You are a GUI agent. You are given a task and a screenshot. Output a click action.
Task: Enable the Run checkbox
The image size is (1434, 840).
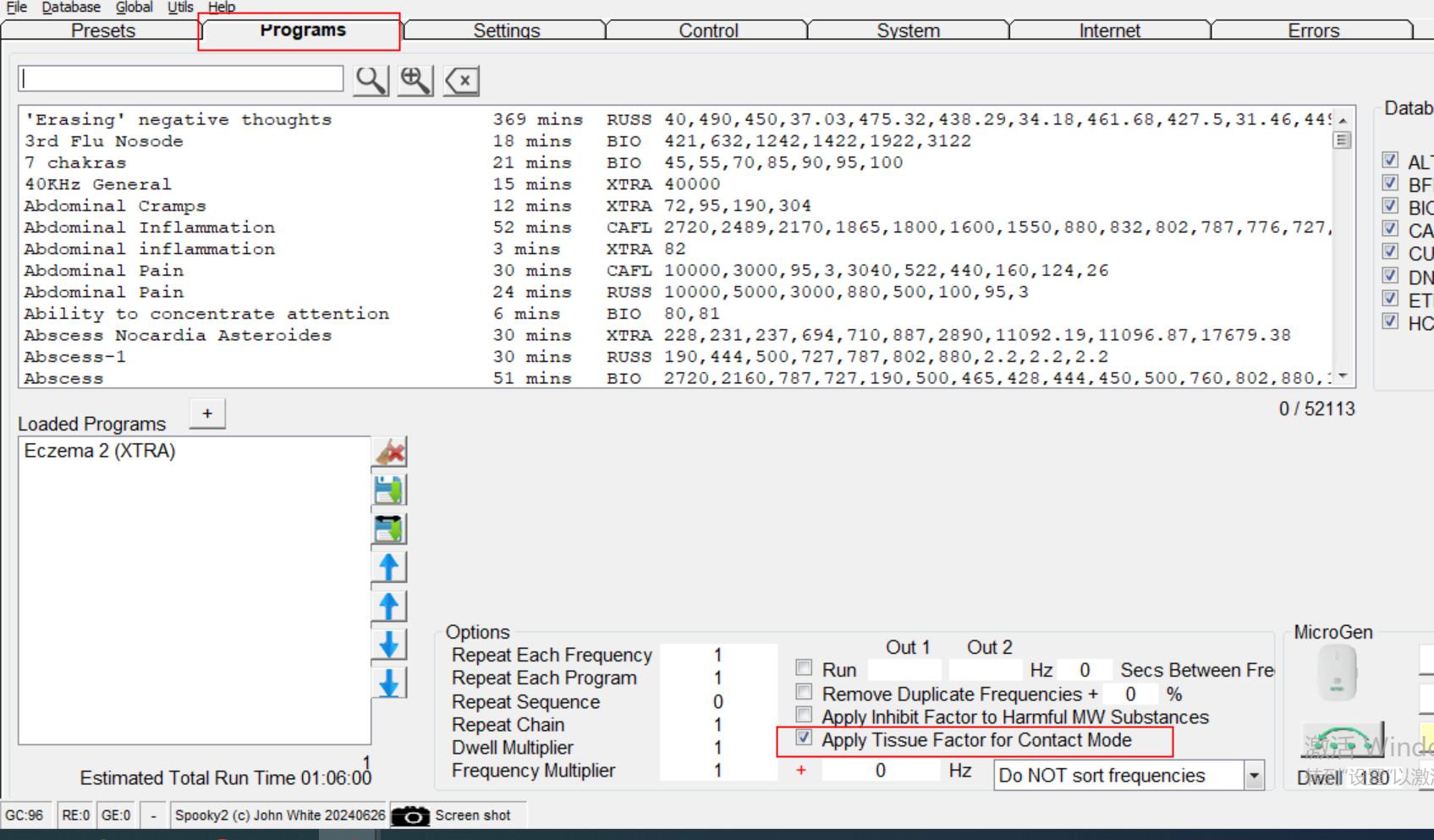[804, 668]
